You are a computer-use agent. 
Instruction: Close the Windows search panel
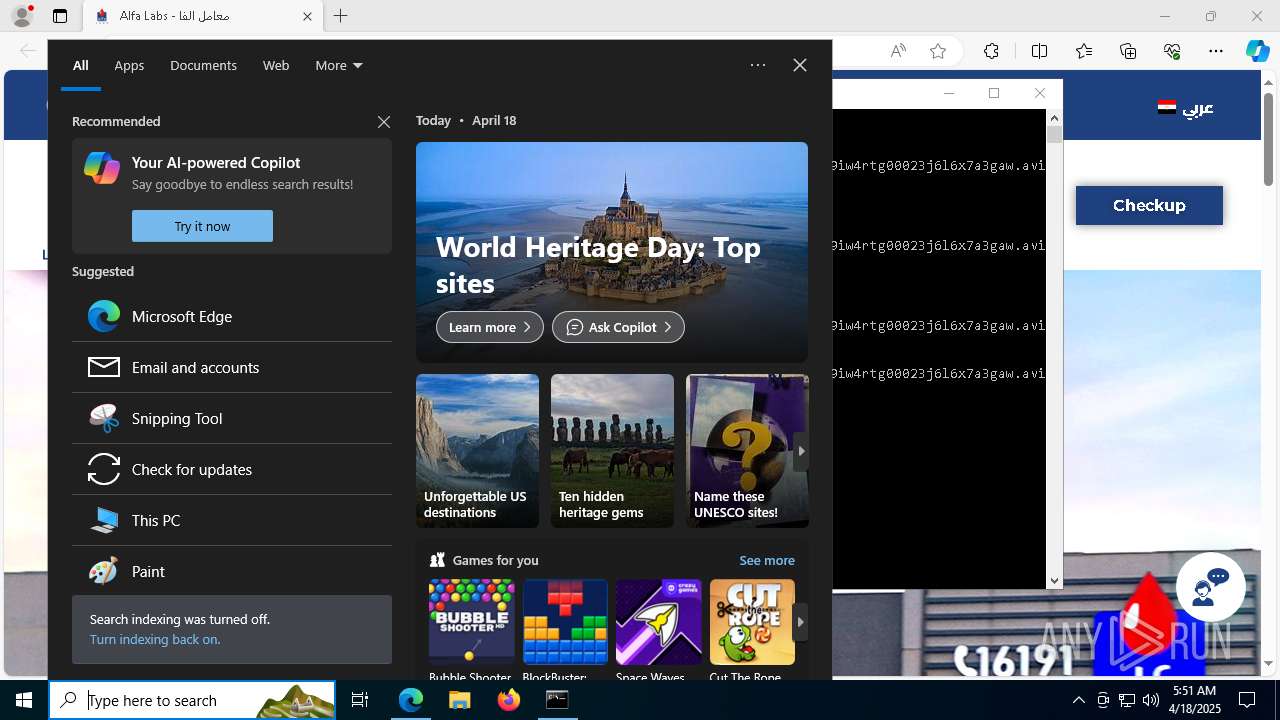tap(800, 65)
